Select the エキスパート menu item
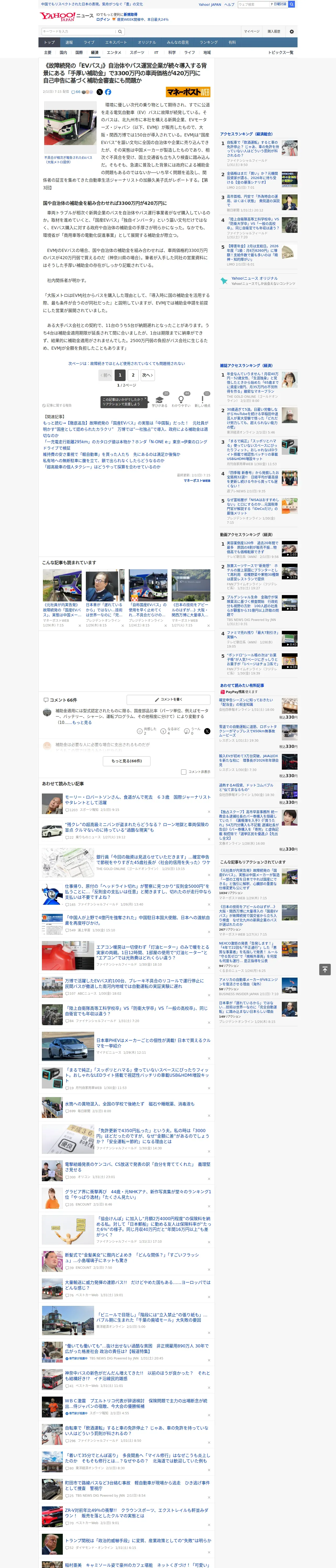 [116, 43]
